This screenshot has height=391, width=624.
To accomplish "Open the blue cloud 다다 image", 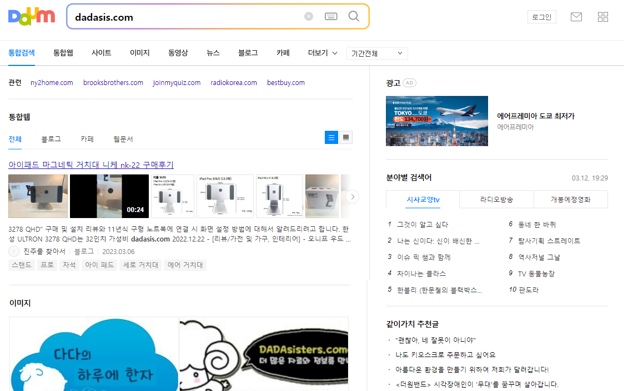I will click(94, 354).
